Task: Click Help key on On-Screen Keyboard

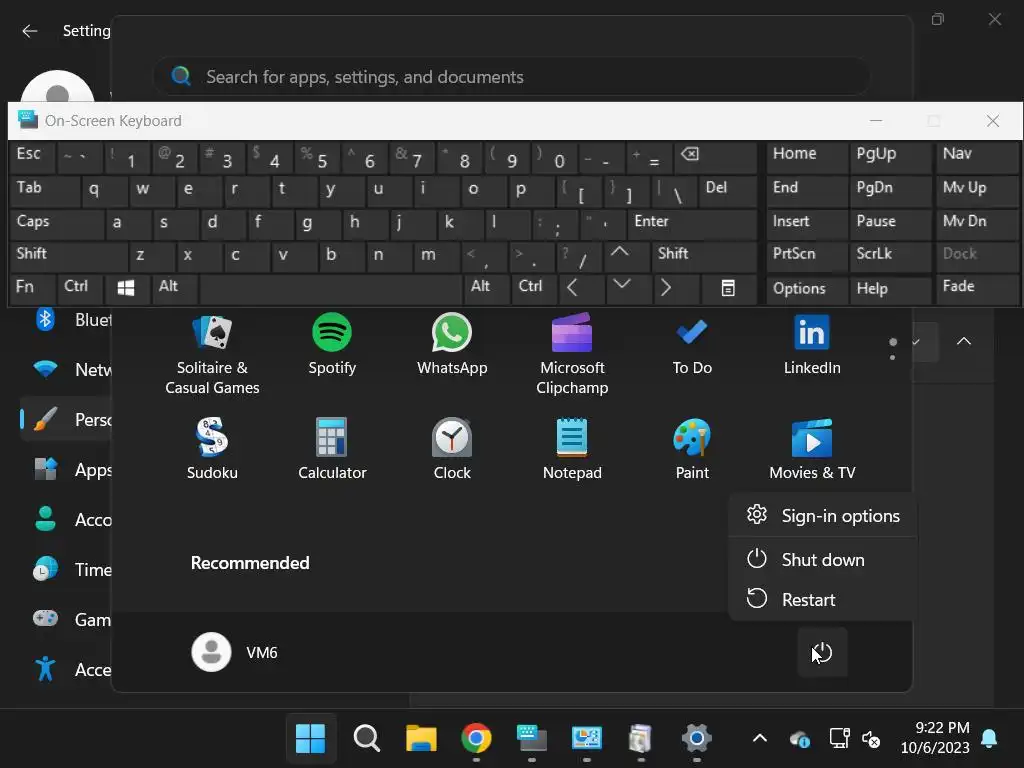Action: (891, 289)
